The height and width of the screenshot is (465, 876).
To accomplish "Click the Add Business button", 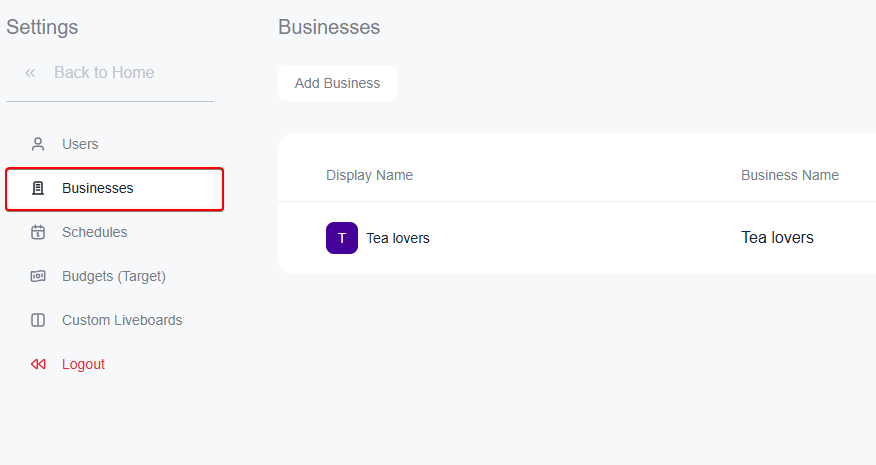I will (337, 83).
